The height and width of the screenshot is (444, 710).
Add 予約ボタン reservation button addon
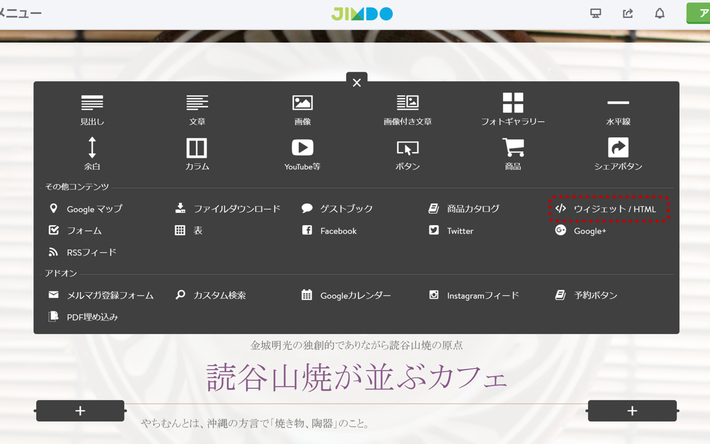pyautogui.click(x=586, y=295)
